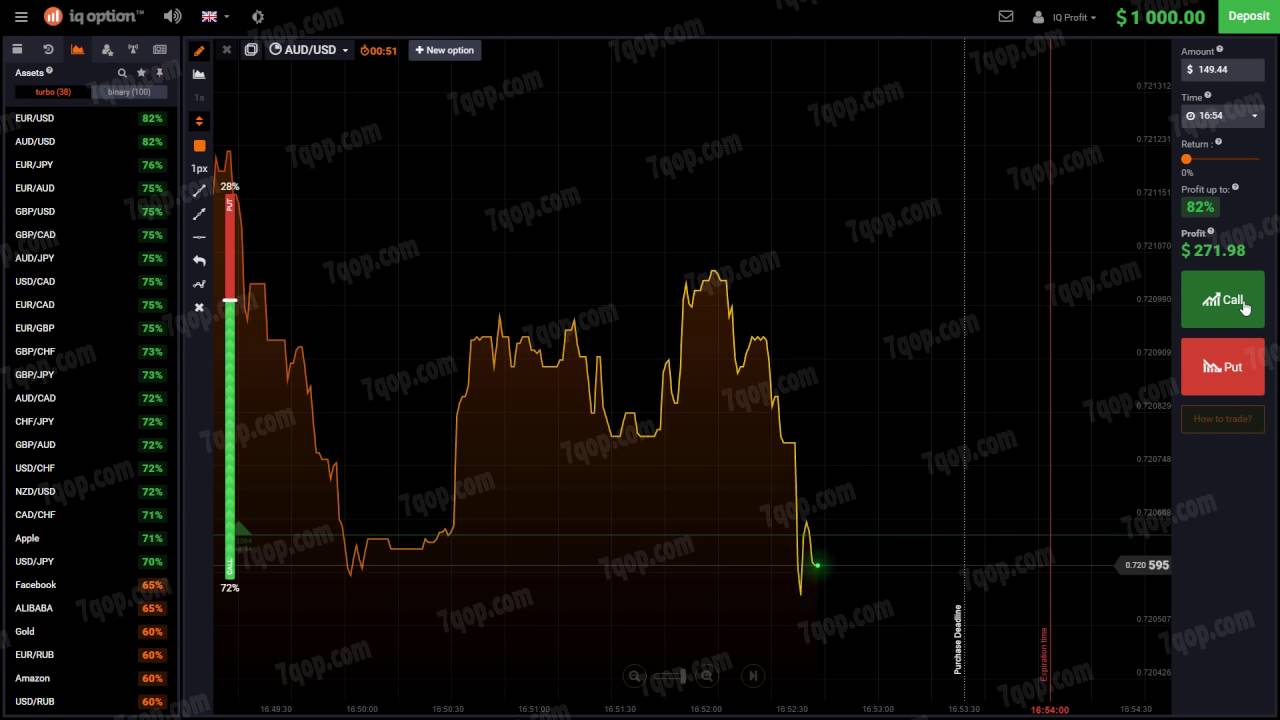
Task: Adjust the Return slider handle
Action: point(1187,159)
